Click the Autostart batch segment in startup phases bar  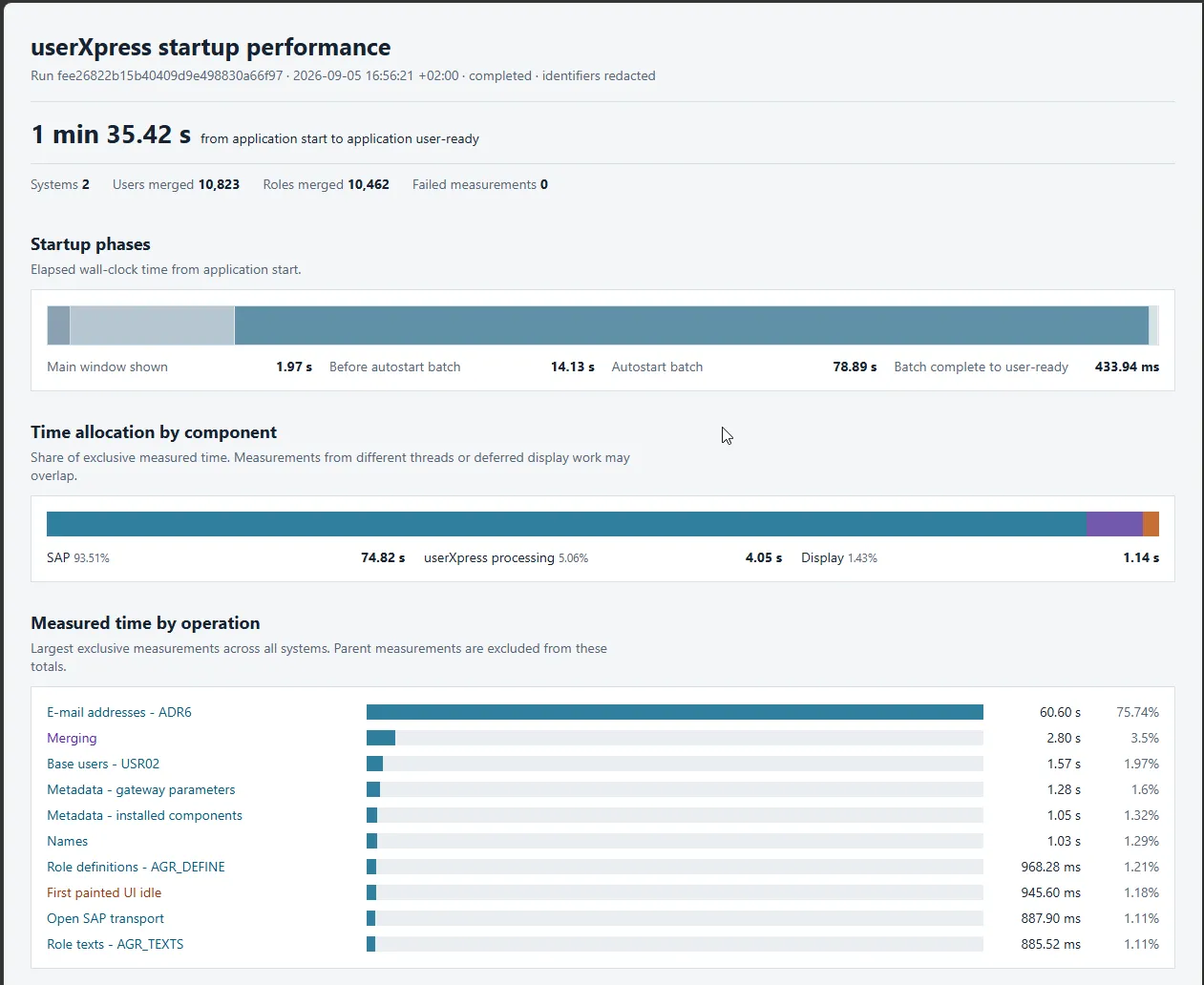(x=691, y=325)
